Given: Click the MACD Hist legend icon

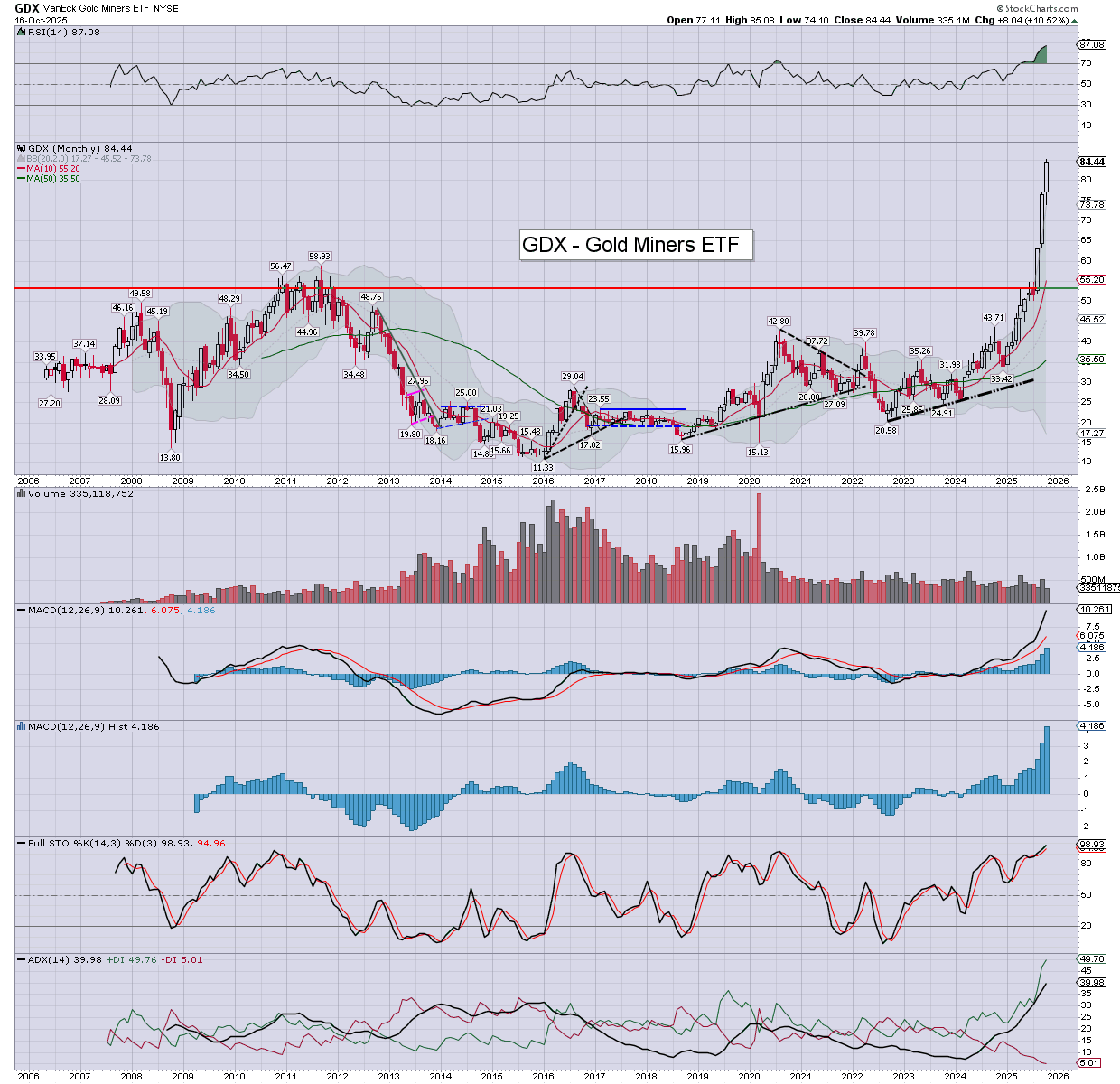Looking at the screenshot, I should coord(22,726).
